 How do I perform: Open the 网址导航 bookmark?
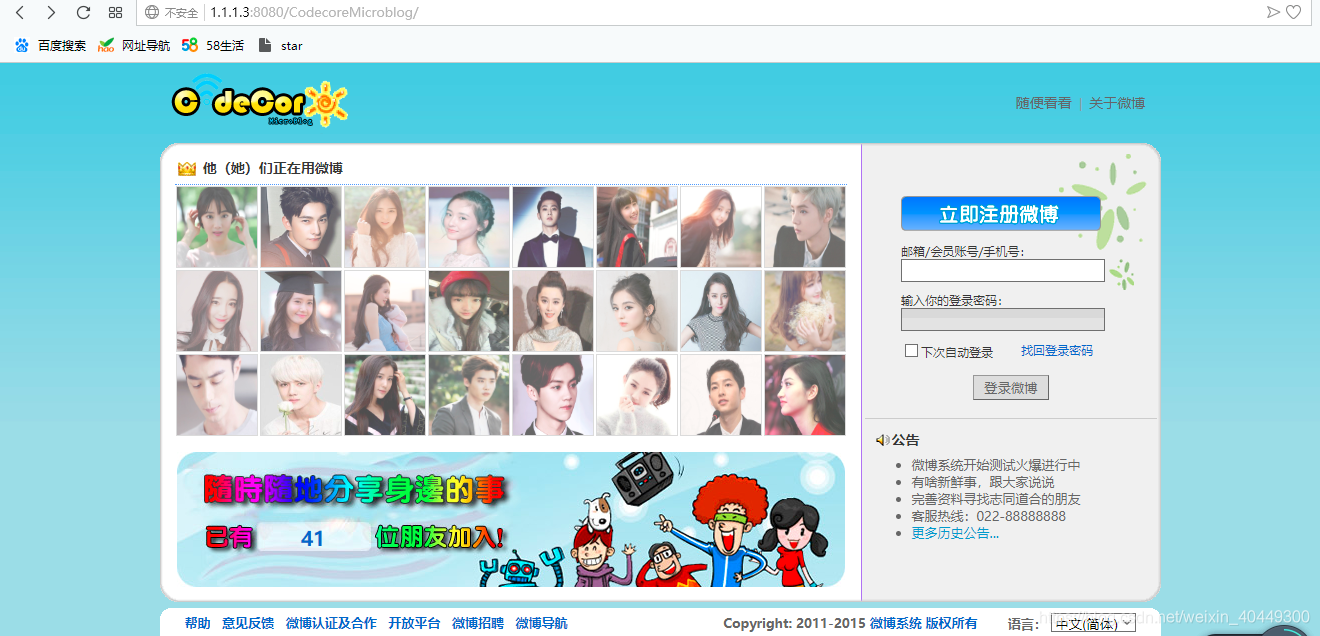134,45
